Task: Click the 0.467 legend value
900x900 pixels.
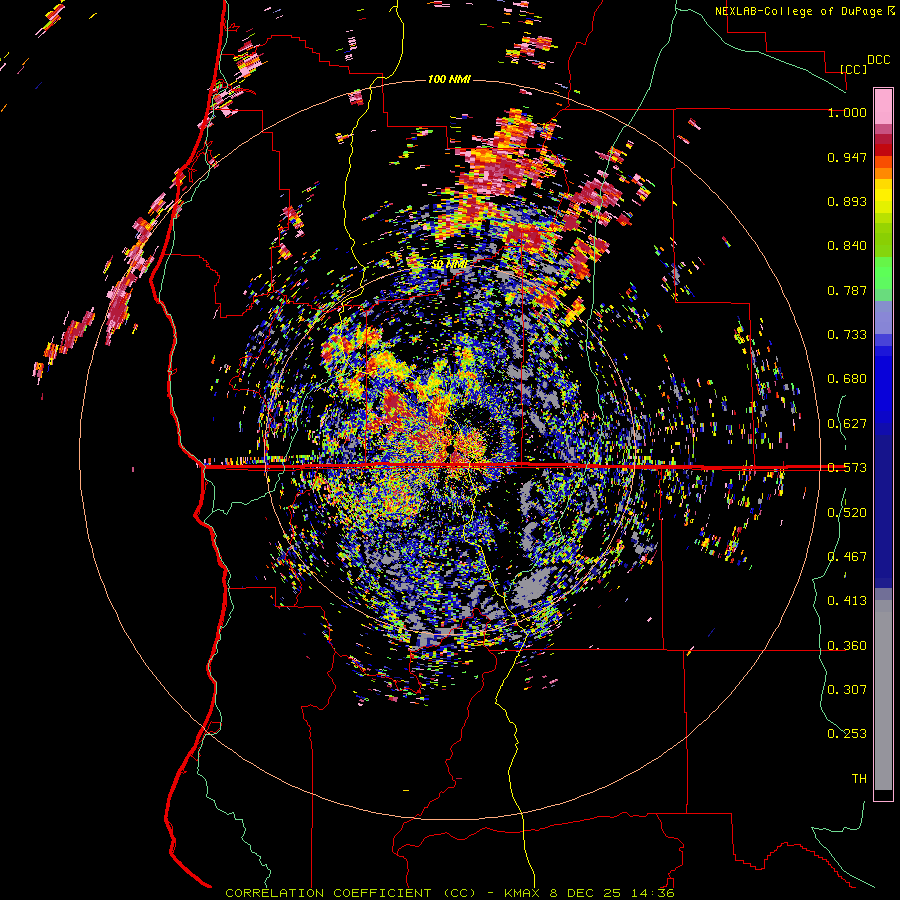Action: point(847,557)
